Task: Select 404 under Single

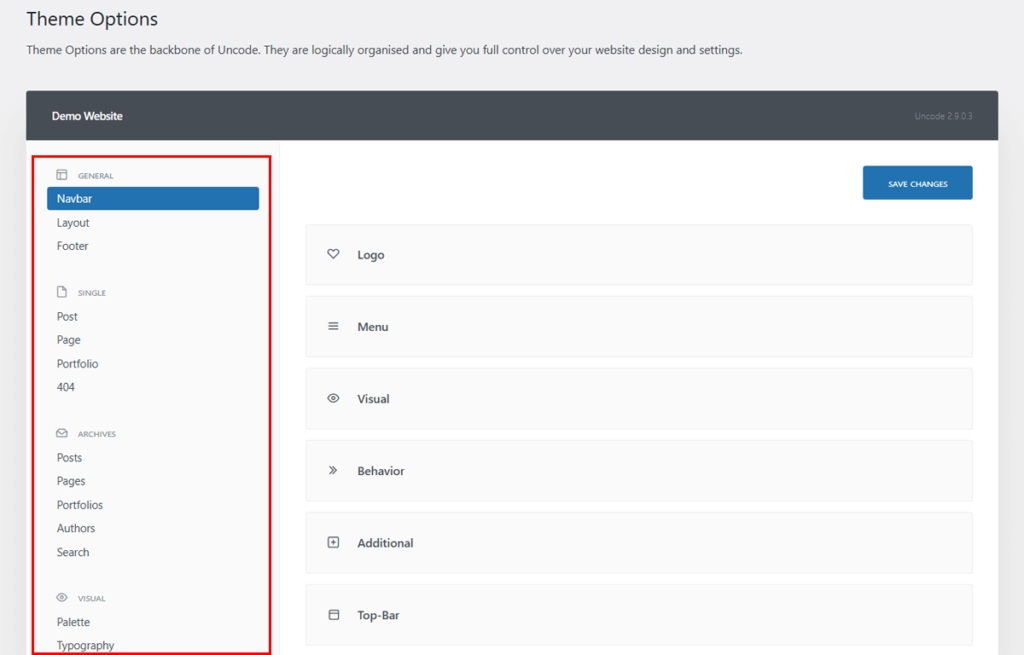Action: [65, 386]
